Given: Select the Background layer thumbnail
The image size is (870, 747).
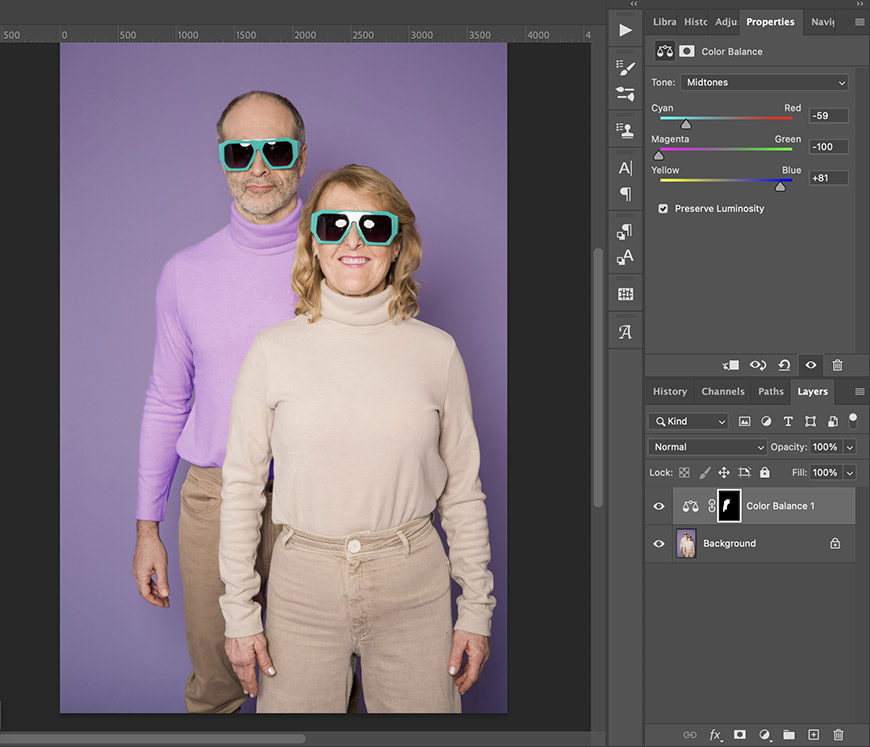Looking at the screenshot, I should [686, 543].
